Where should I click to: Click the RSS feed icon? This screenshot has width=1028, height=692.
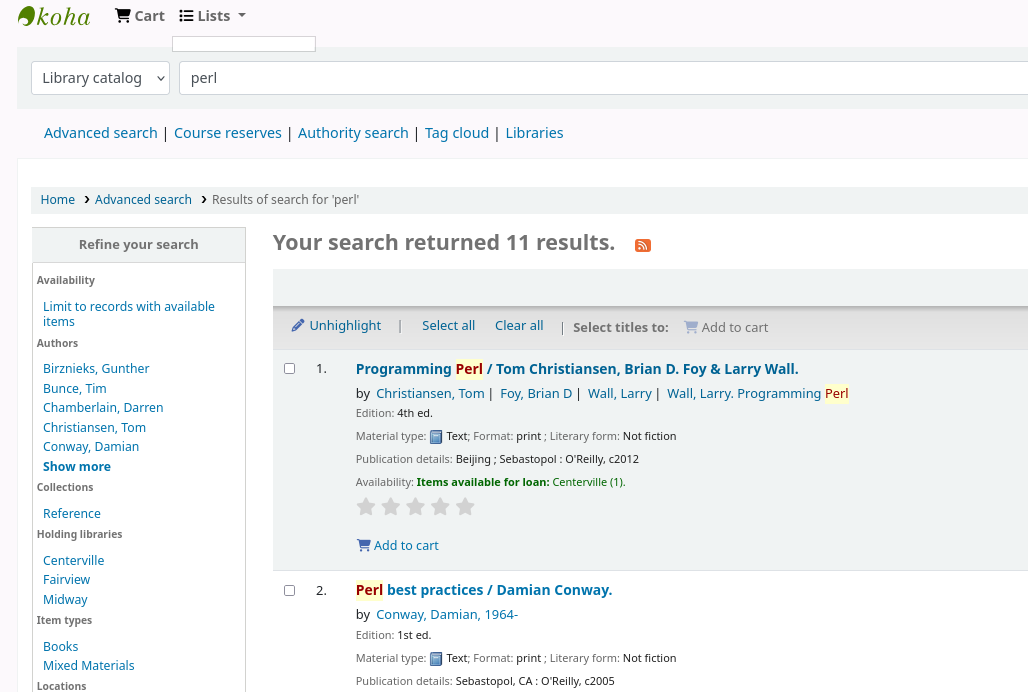[643, 245]
